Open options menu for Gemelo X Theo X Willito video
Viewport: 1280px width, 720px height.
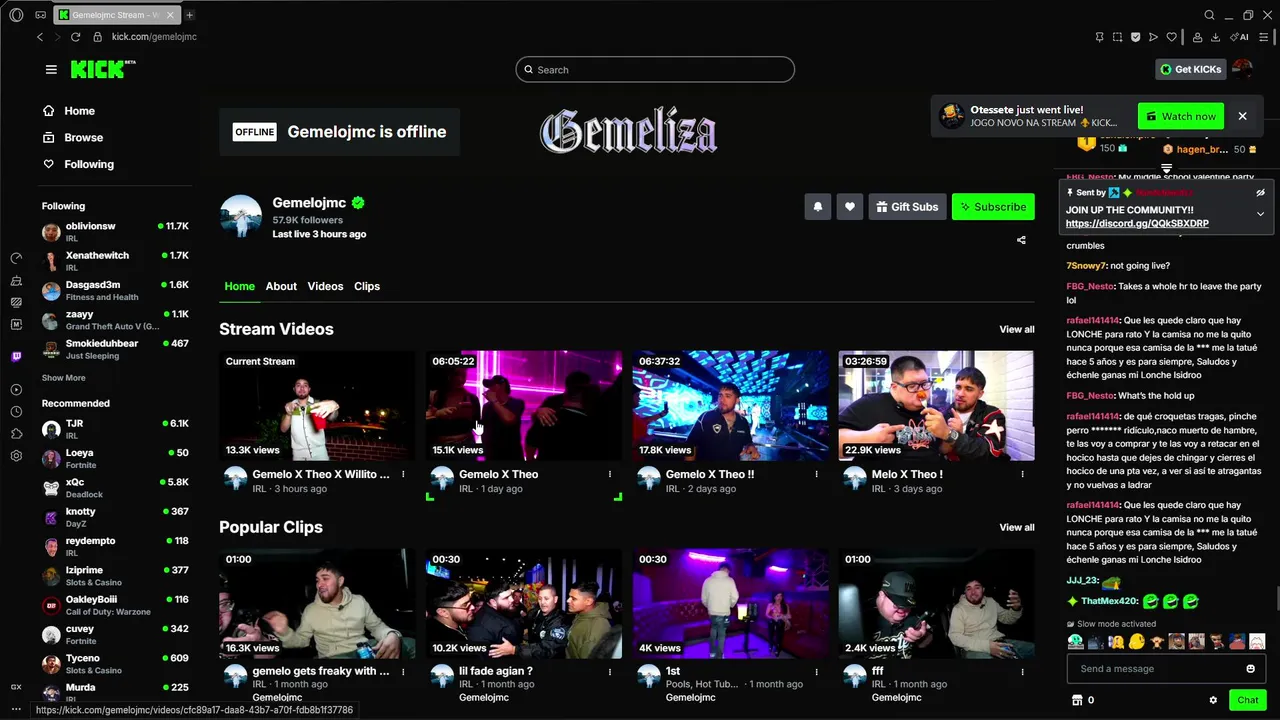(403, 474)
